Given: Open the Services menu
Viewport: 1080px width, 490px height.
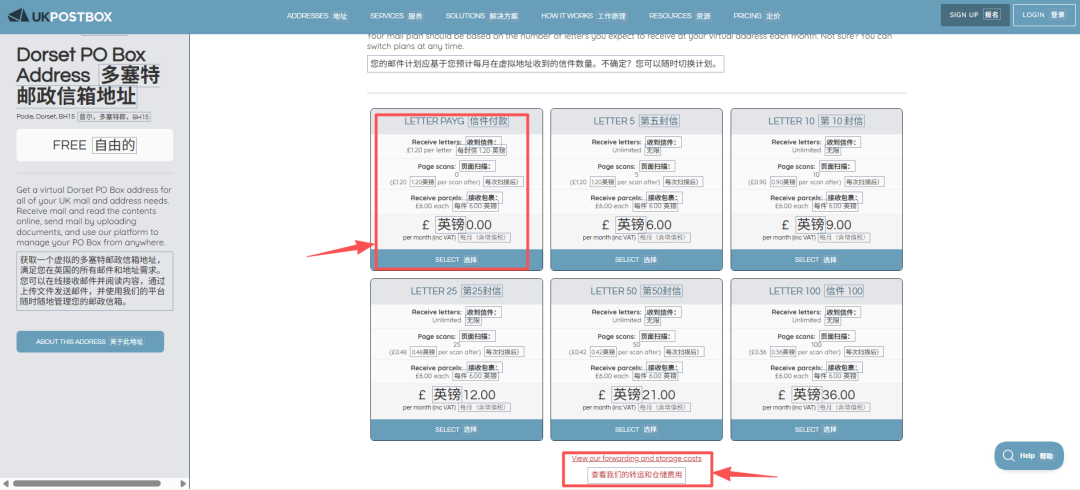Looking at the screenshot, I should pos(395,16).
